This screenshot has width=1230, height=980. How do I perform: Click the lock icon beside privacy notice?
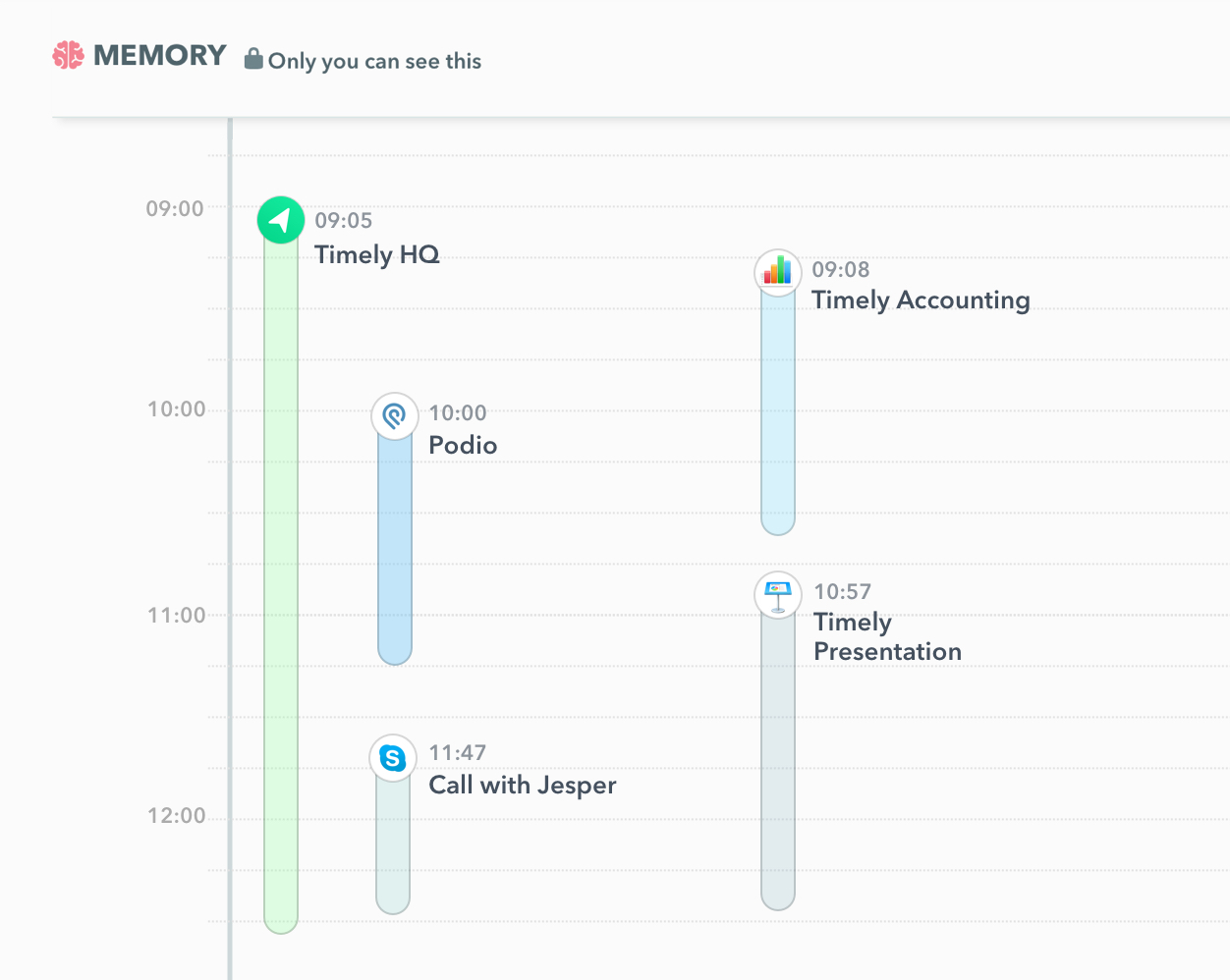coord(253,59)
